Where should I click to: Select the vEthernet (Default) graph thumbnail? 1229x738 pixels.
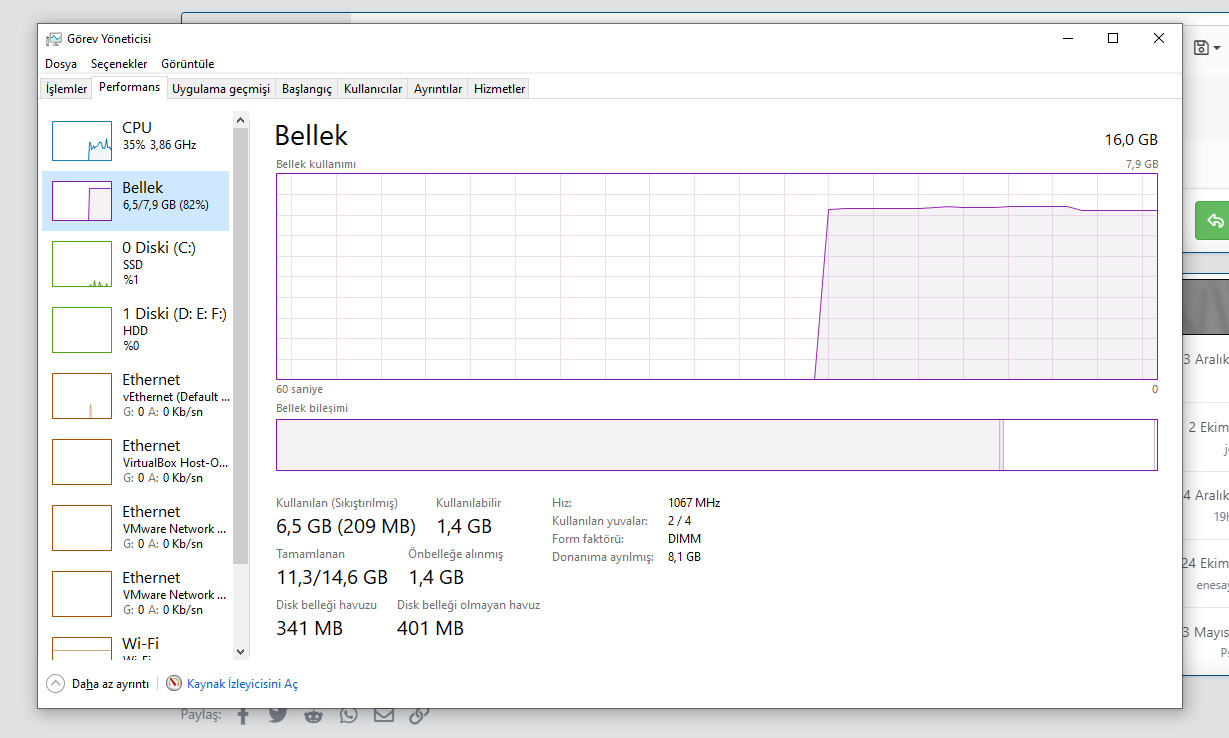[82, 396]
